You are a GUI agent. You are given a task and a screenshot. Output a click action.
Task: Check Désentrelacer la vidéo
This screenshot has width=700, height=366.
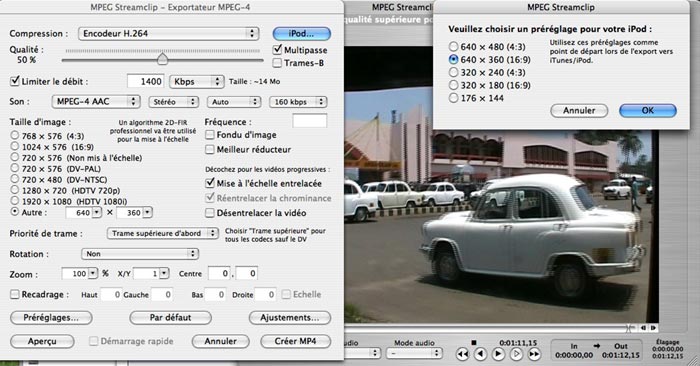pos(209,213)
